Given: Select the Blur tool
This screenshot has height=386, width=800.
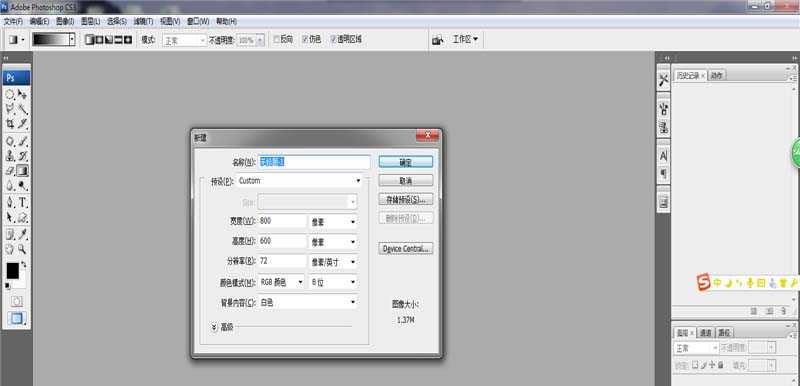Looking at the screenshot, I should (10, 186).
